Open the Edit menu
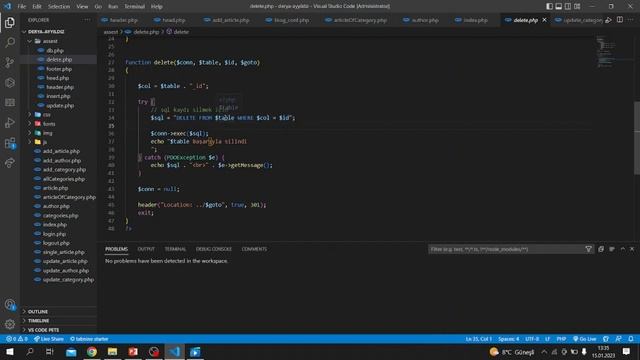 coord(37,6)
